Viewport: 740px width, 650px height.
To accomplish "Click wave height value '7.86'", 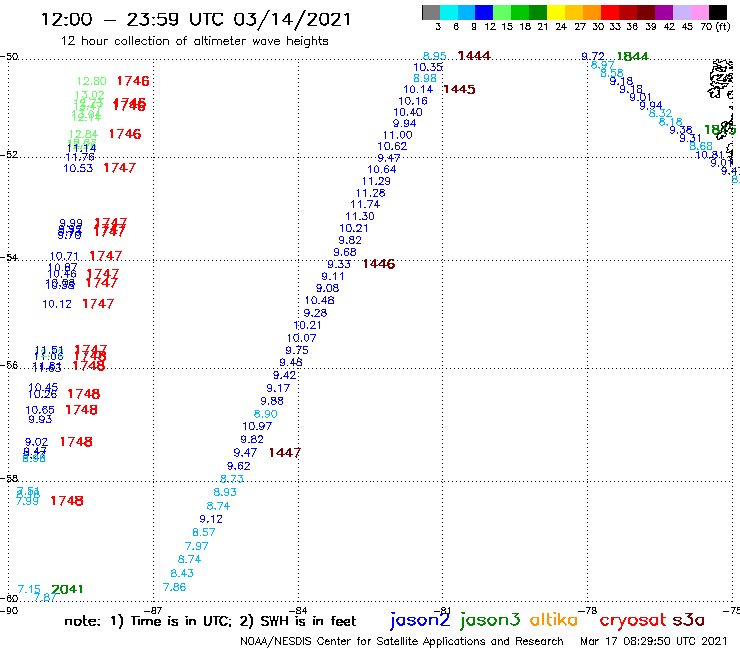I will click(x=174, y=587).
